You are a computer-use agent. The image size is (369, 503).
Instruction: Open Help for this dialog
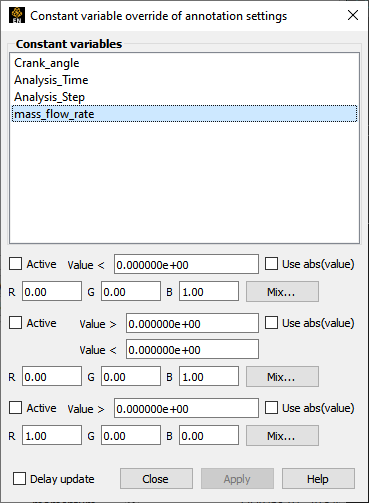coord(318,479)
